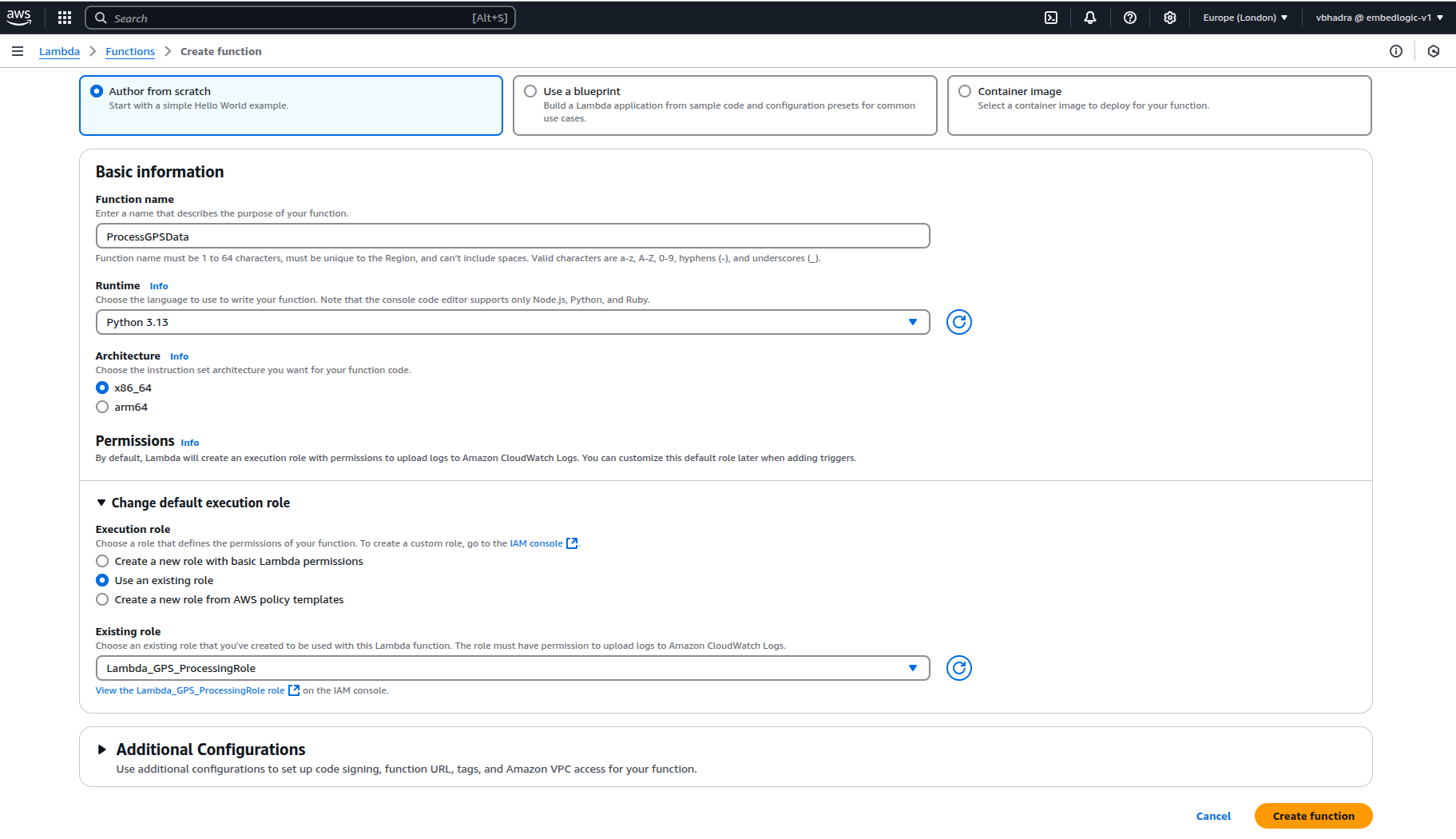Image resolution: width=1456 pixels, height=839 pixels.
Task: Open the Europe (London) region menu
Action: tap(1244, 18)
